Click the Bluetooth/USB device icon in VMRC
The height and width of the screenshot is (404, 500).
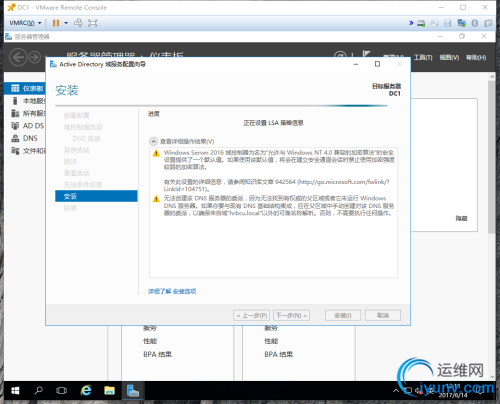(x=475, y=23)
